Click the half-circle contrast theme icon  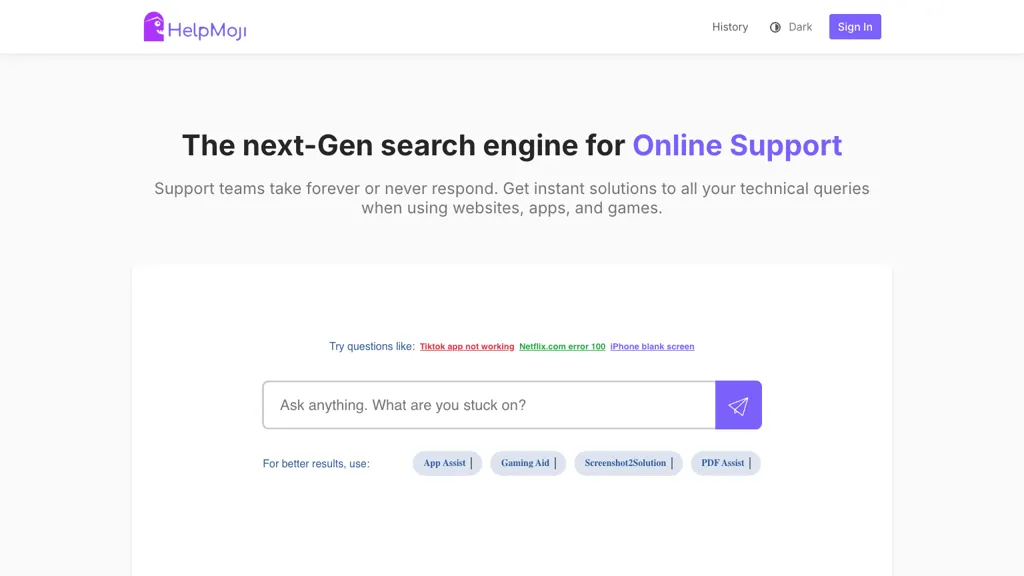tap(775, 27)
